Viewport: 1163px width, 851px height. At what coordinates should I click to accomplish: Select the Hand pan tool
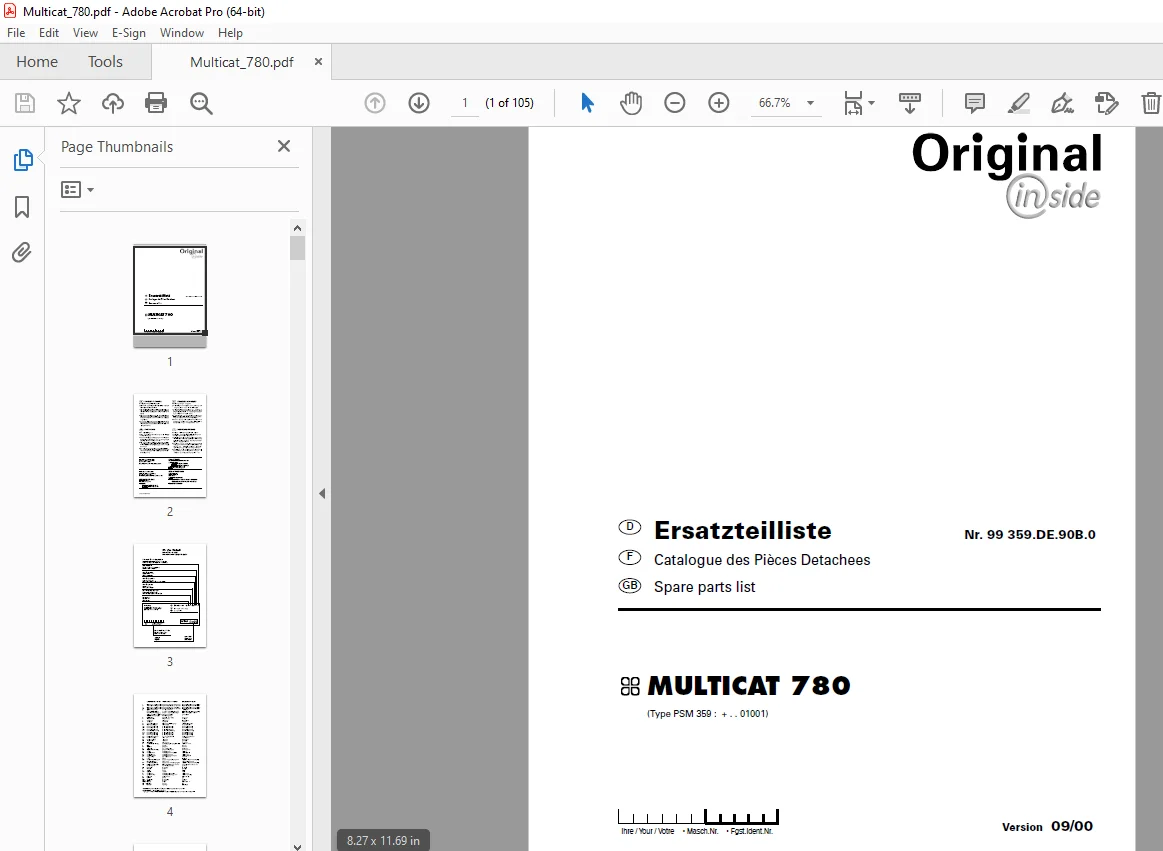[x=631, y=102]
